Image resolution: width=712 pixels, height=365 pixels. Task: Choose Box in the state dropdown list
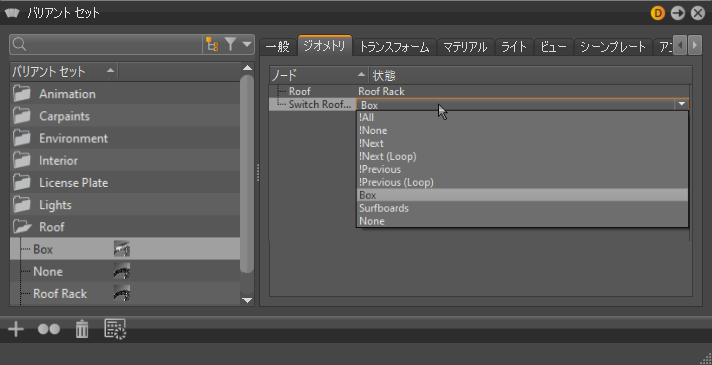click(522, 195)
